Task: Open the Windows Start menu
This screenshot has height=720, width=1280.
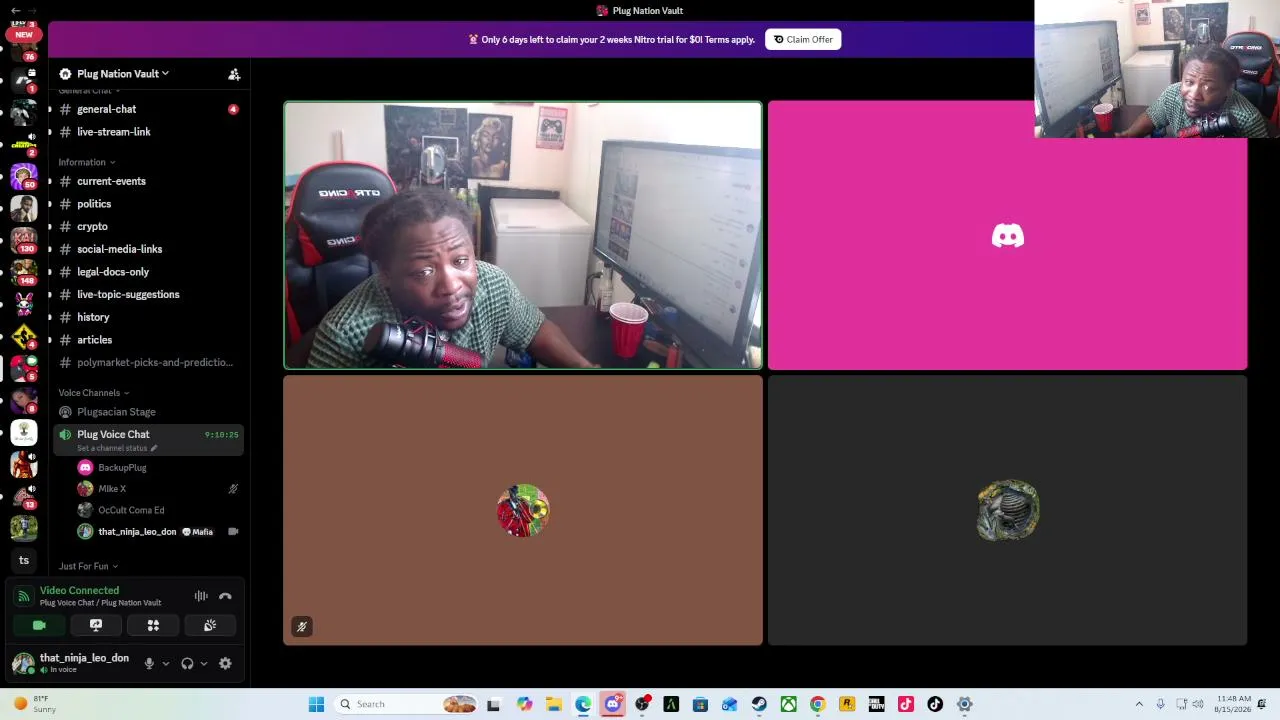Action: (x=316, y=704)
